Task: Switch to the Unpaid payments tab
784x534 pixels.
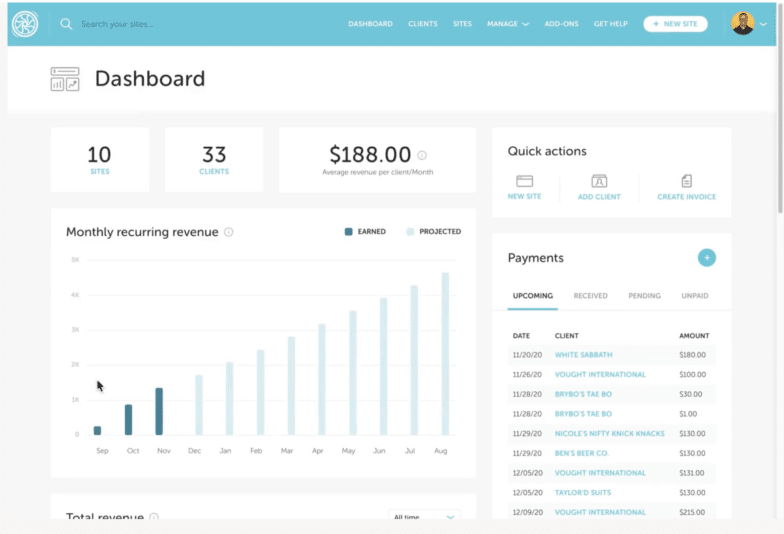Action: 695,296
